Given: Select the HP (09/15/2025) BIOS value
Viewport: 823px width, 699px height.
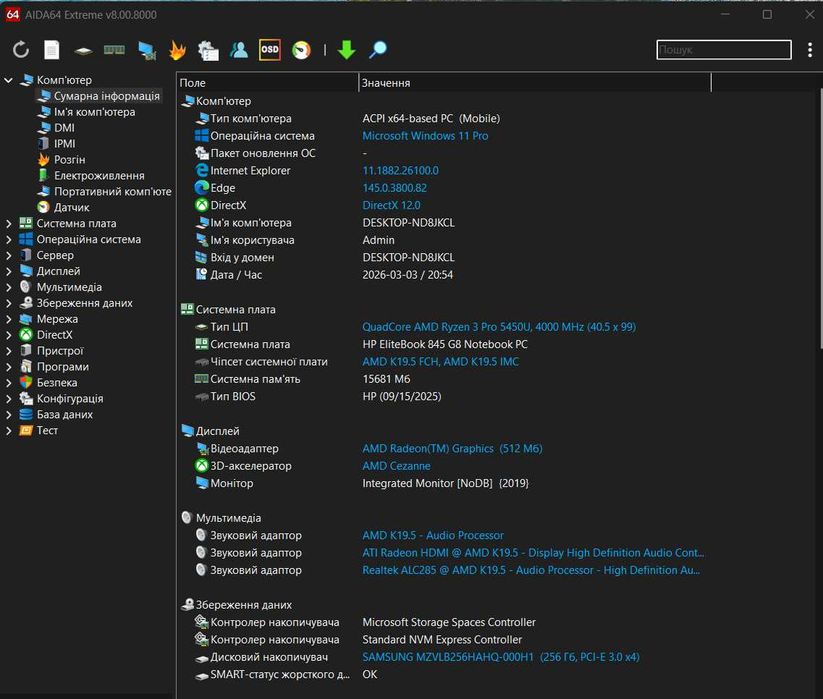Looking at the screenshot, I should pyautogui.click(x=402, y=396).
